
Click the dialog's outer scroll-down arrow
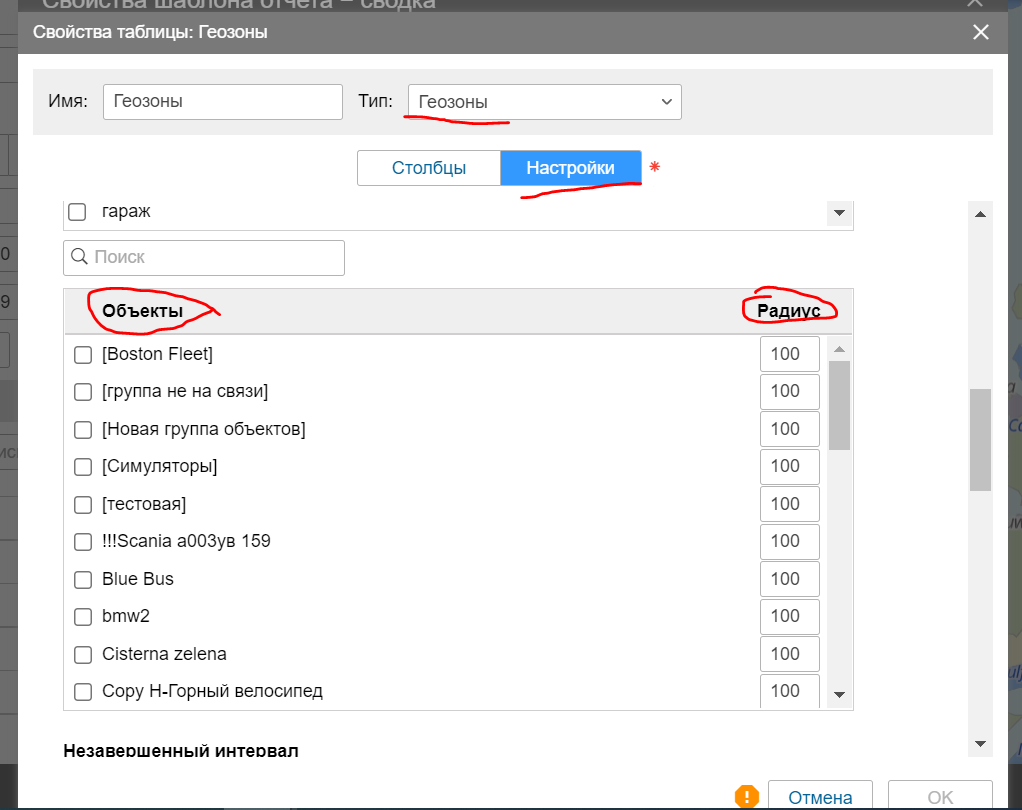click(980, 744)
